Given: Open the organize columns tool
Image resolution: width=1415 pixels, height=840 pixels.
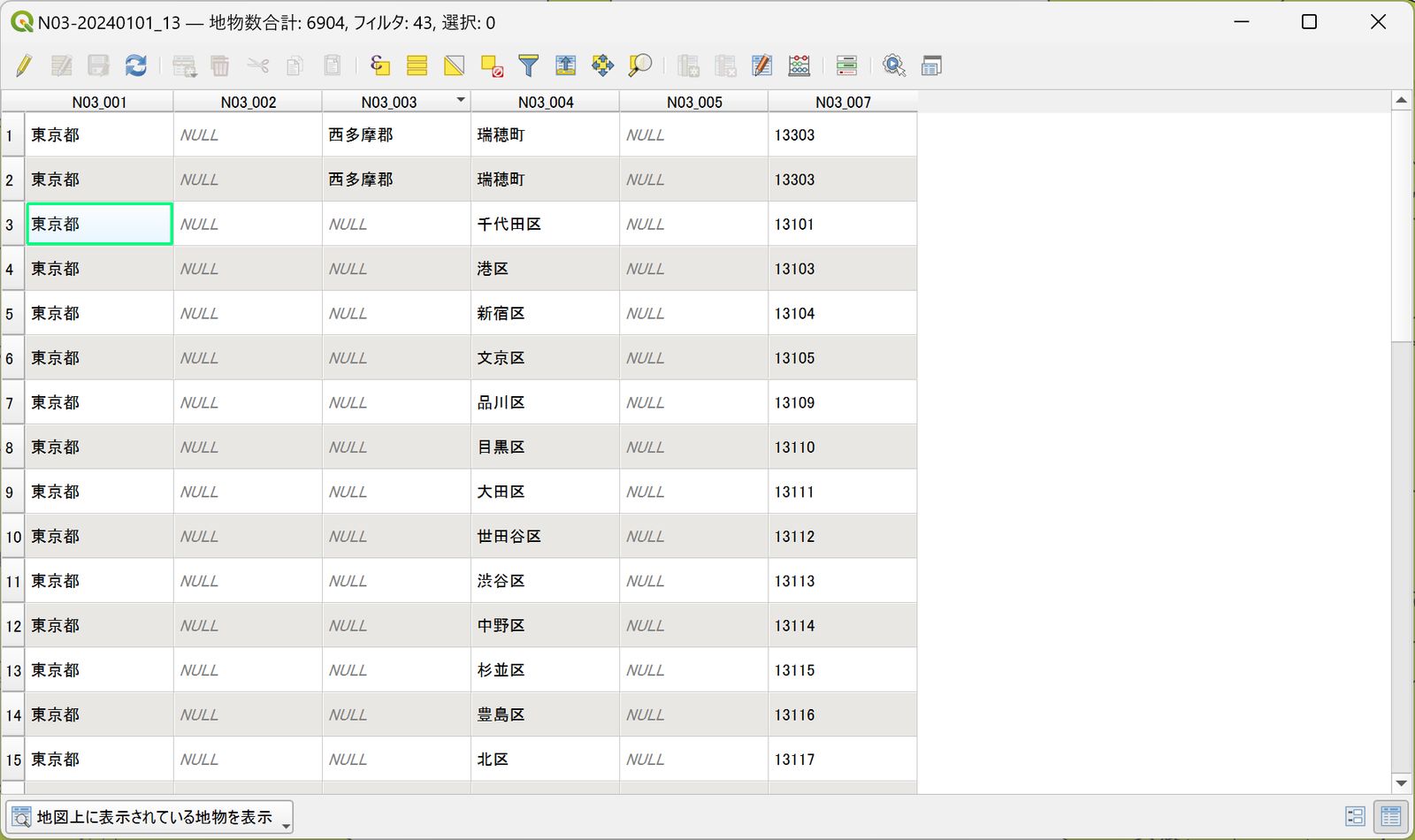Looking at the screenshot, I should tap(762, 65).
